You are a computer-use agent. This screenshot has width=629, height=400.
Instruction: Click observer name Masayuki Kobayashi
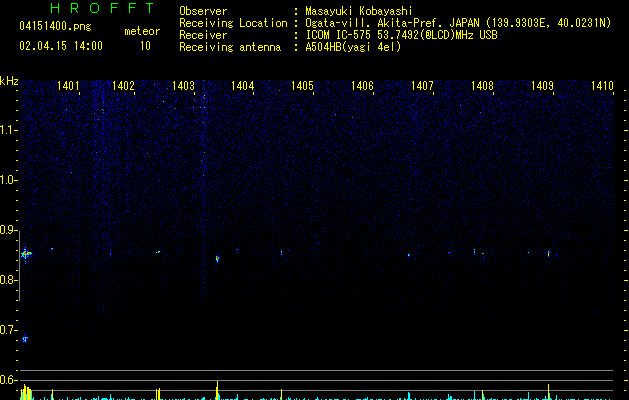pyautogui.click(x=359, y=11)
